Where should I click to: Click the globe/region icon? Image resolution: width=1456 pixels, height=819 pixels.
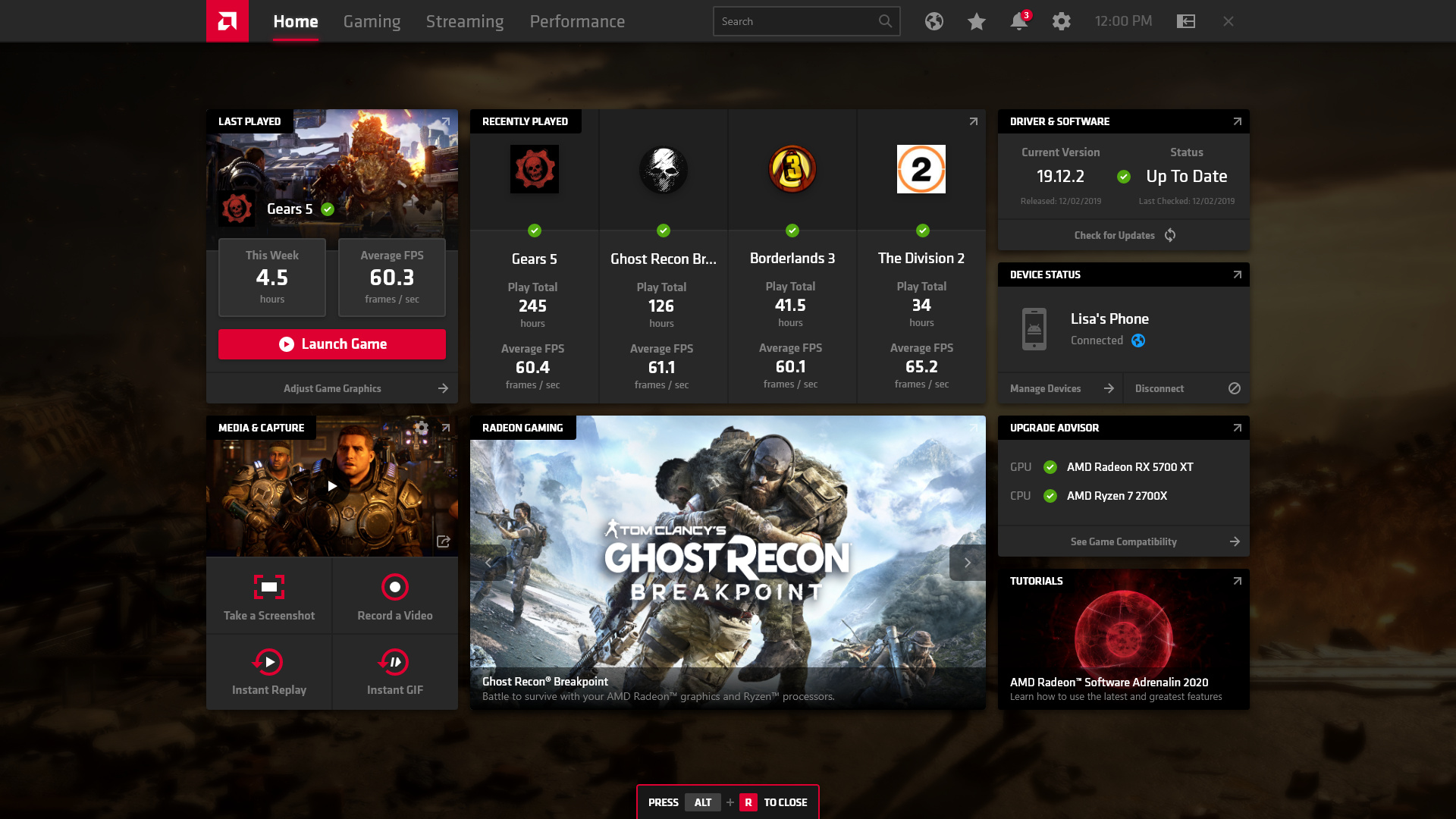(x=933, y=21)
